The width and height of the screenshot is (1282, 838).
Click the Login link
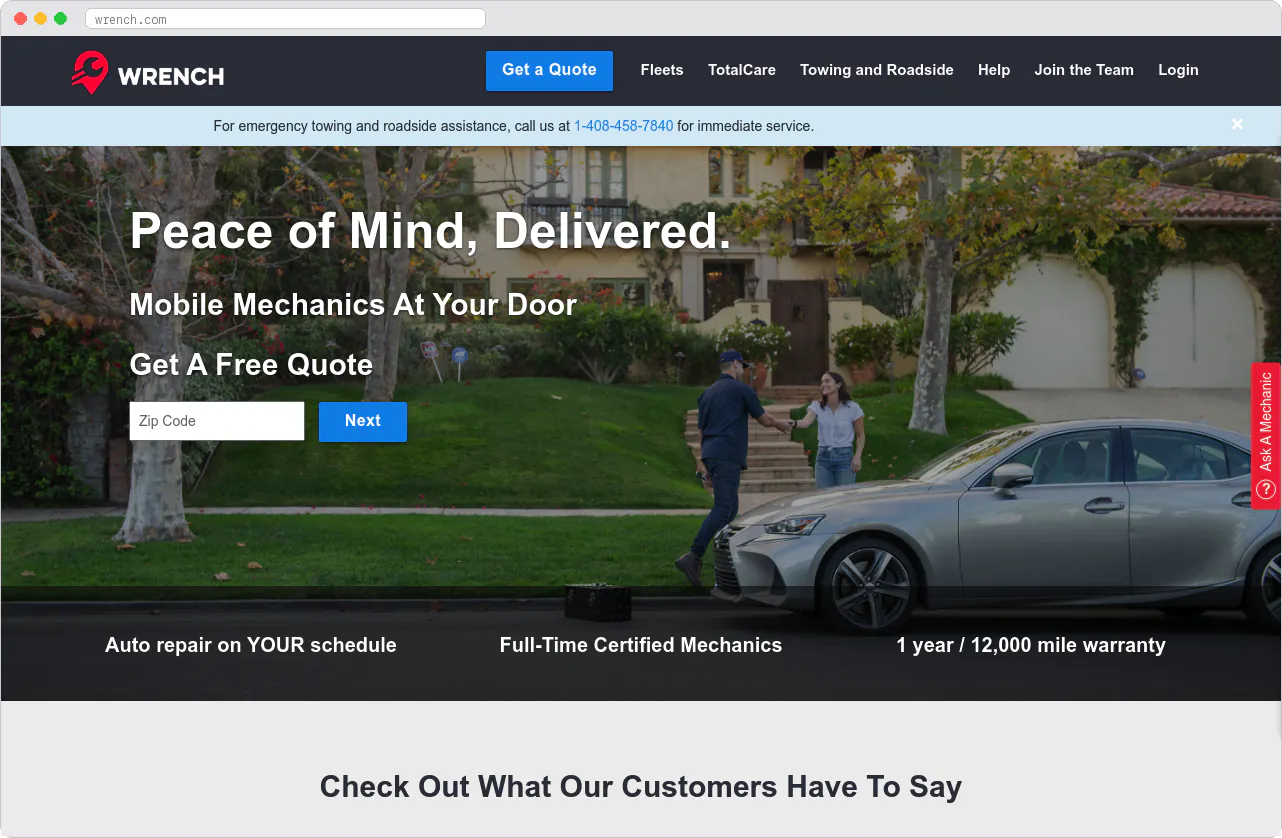(x=1178, y=70)
